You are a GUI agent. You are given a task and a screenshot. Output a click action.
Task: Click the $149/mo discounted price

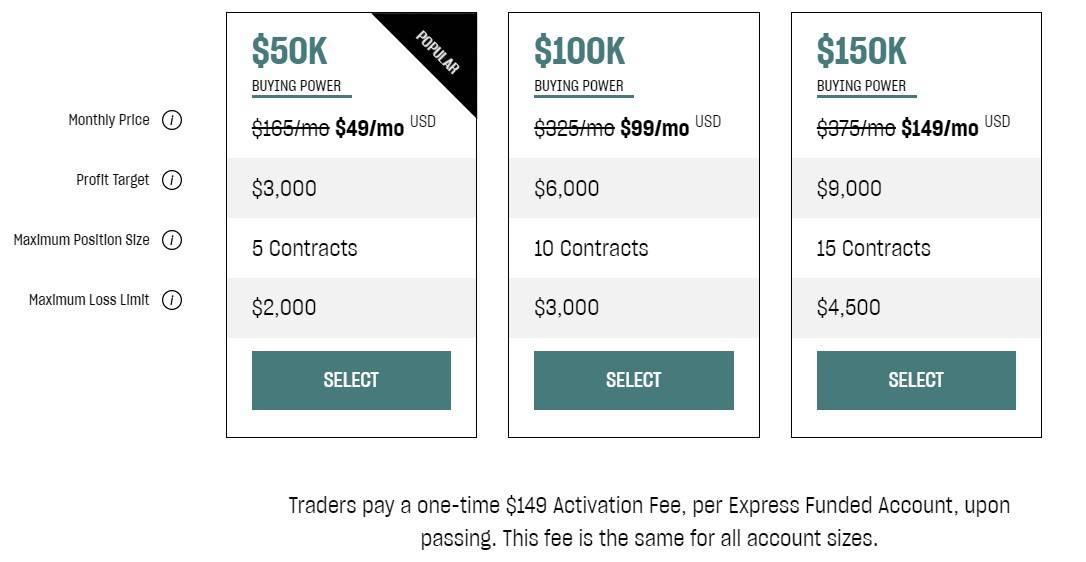pos(939,129)
